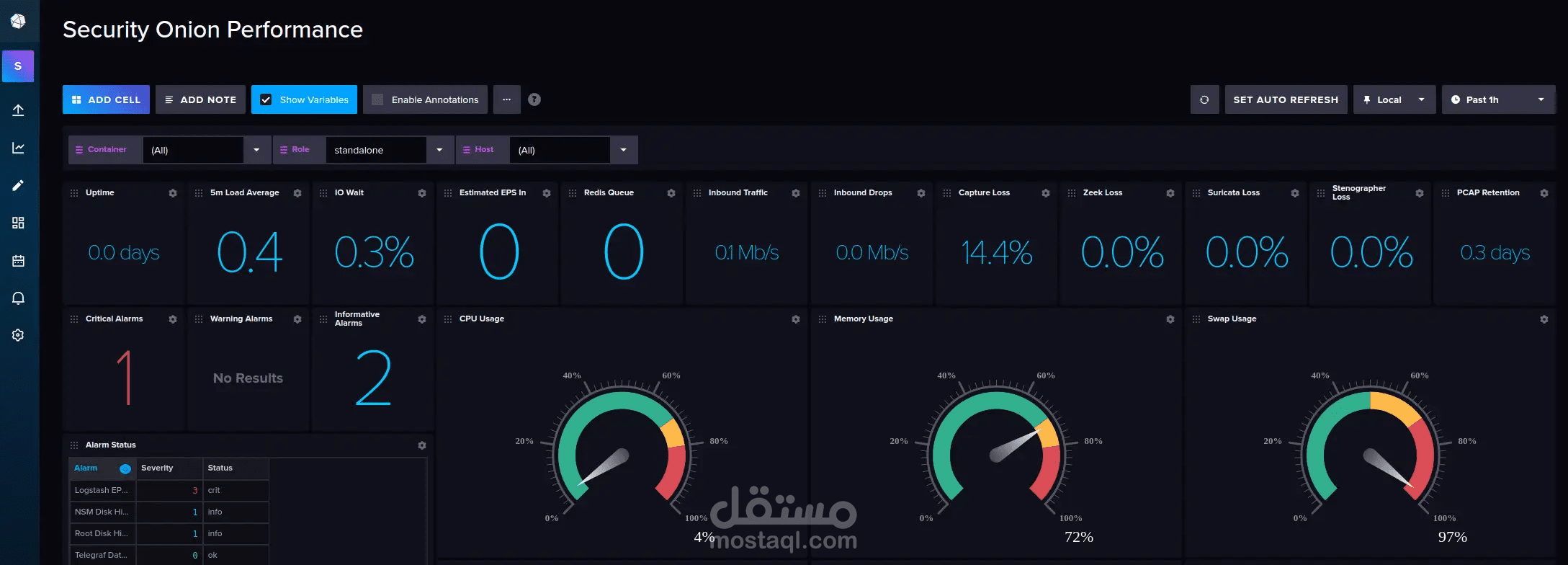
Task: Grab the drag handle of Uptime cell
Action: point(74,193)
